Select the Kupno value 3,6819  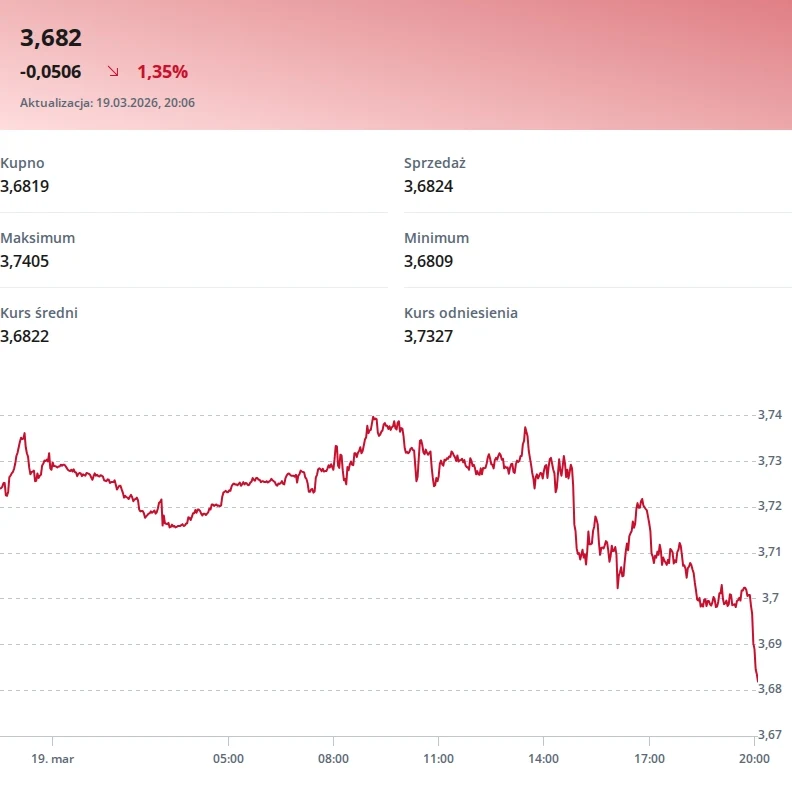click(25, 186)
